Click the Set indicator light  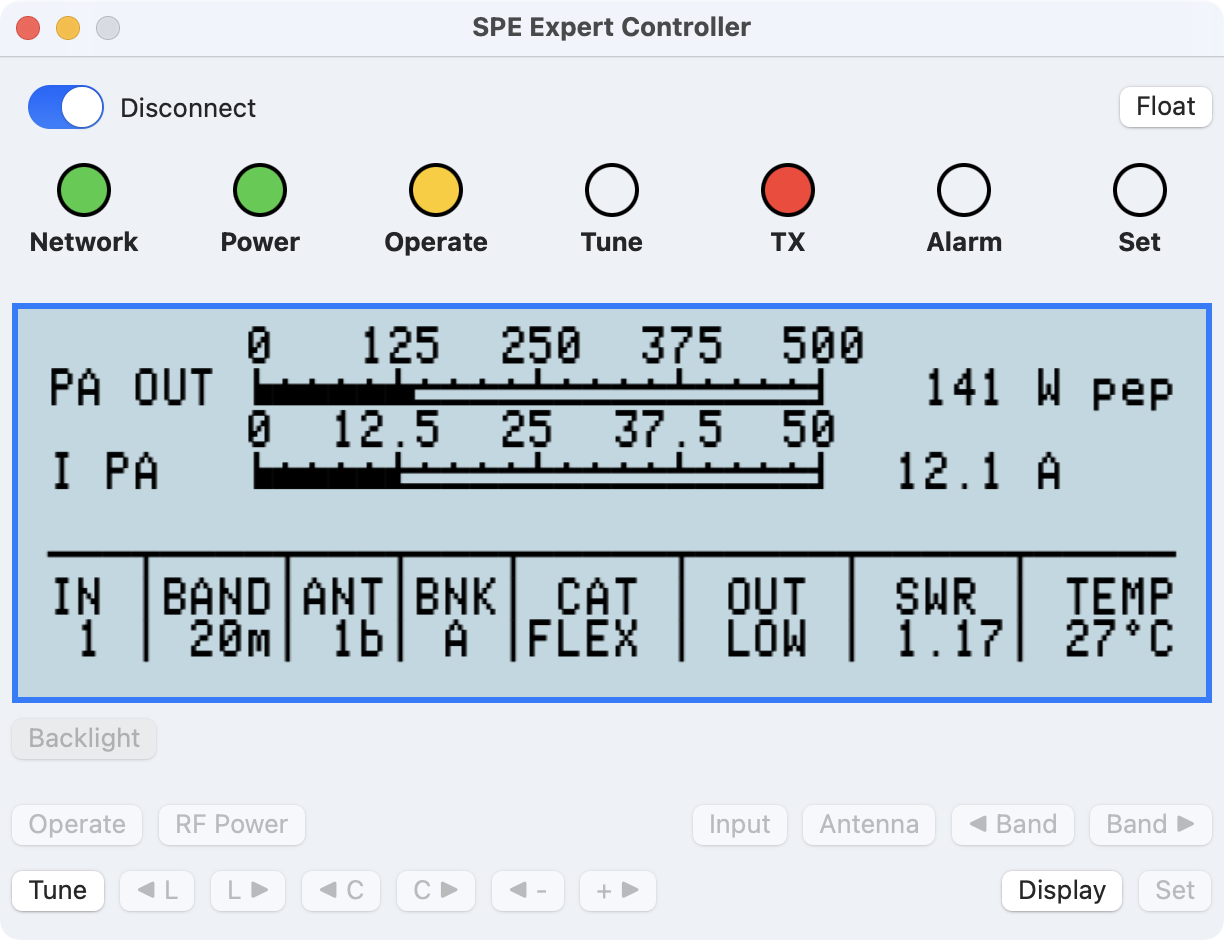point(1140,190)
